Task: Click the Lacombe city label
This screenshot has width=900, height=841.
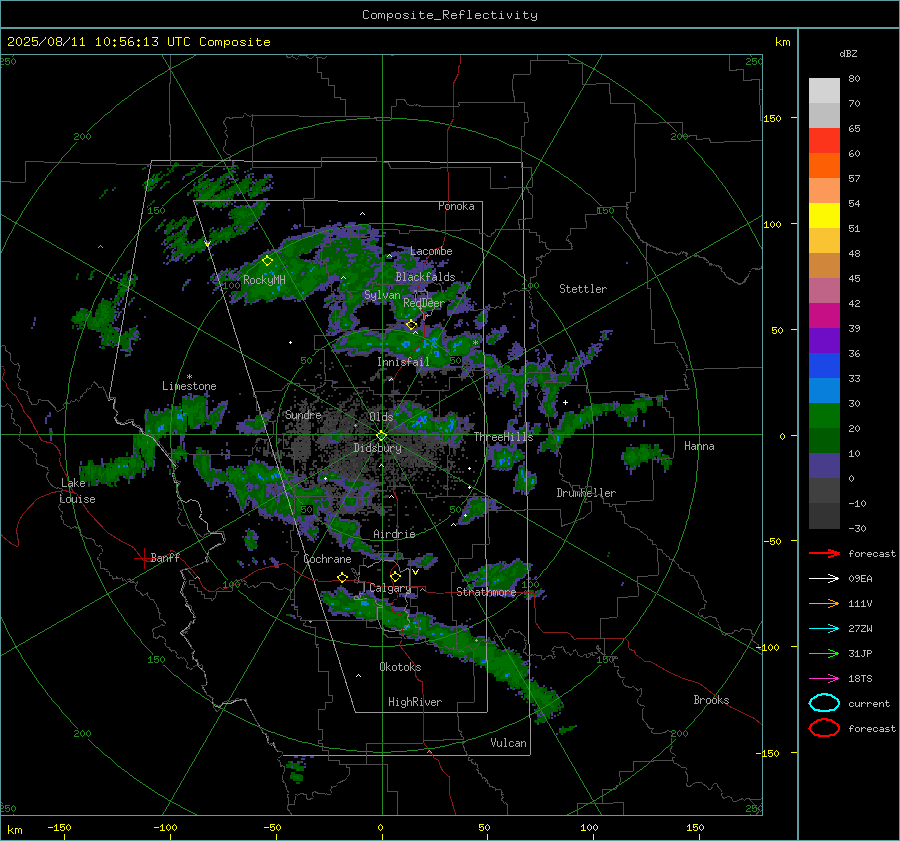Action: click(x=431, y=251)
